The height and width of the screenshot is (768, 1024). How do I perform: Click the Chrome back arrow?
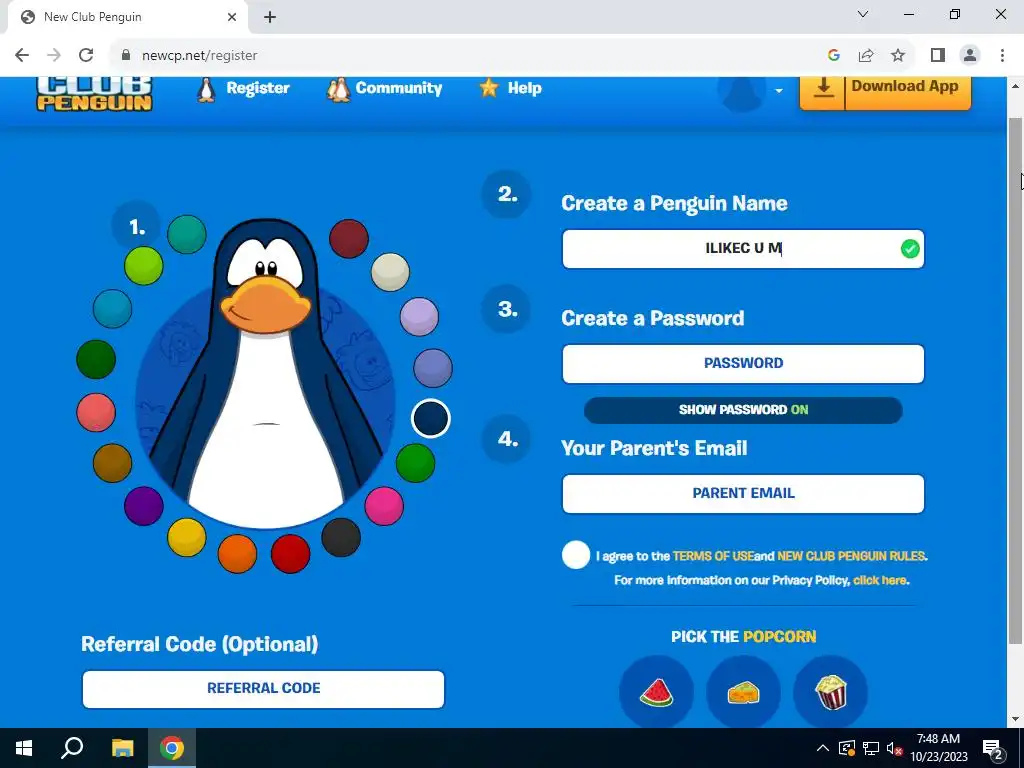point(22,55)
